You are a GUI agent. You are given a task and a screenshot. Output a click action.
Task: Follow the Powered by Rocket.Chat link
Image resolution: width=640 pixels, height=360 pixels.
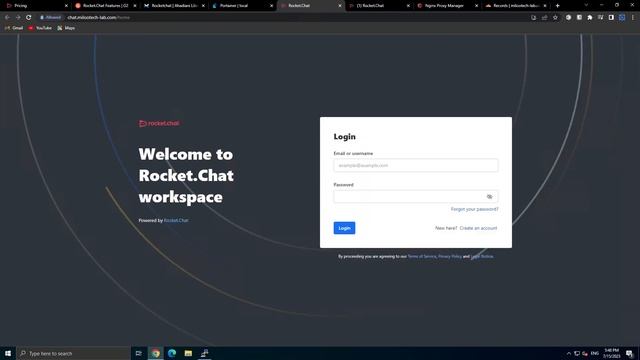[176, 220]
